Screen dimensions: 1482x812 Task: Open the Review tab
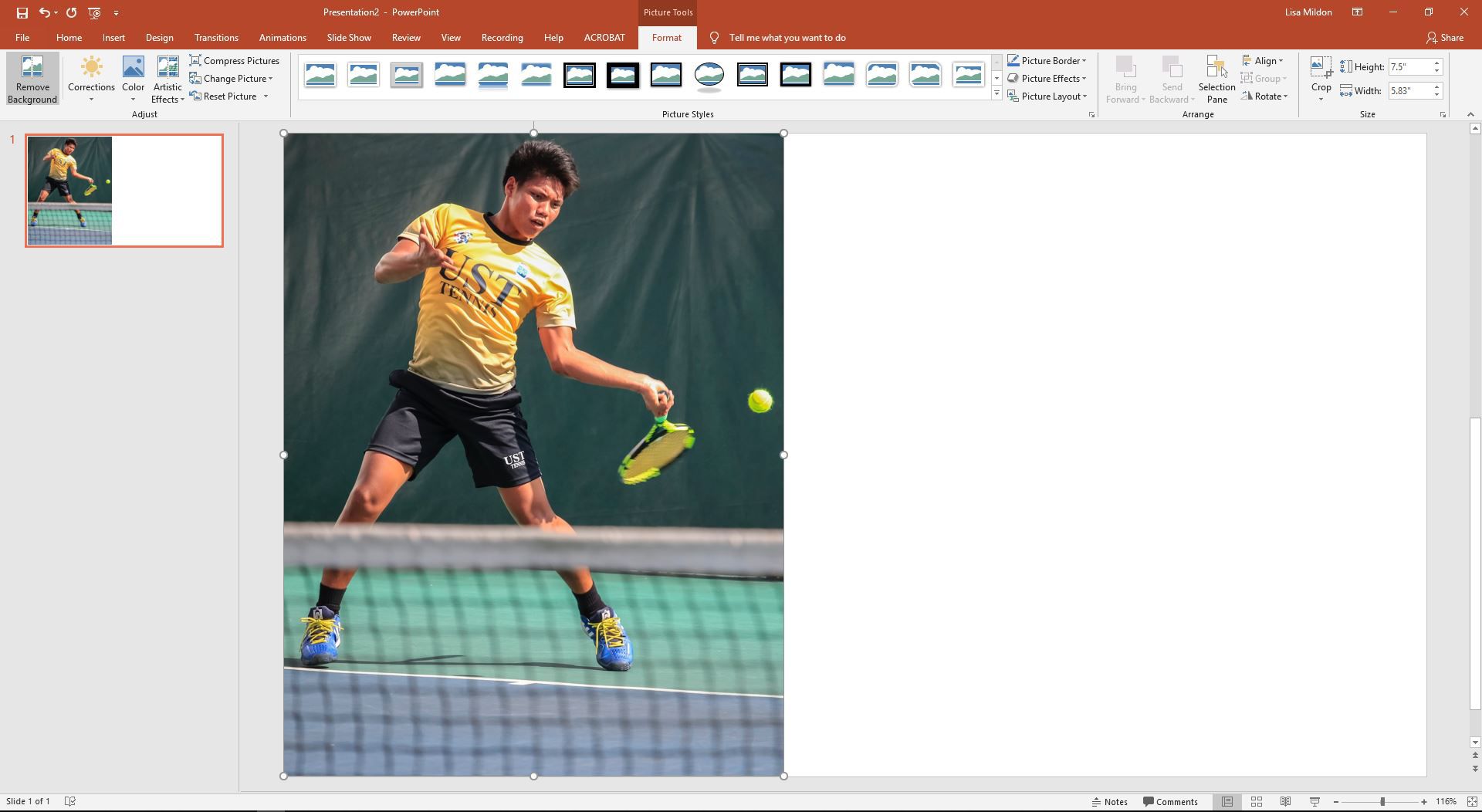tap(406, 37)
